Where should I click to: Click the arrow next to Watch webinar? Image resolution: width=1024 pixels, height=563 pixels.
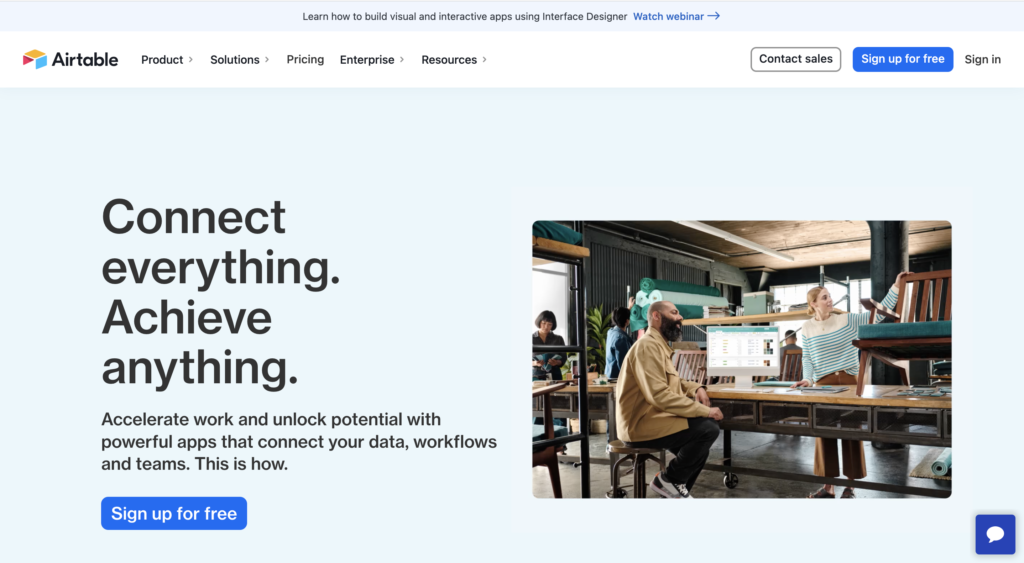point(714,16)
